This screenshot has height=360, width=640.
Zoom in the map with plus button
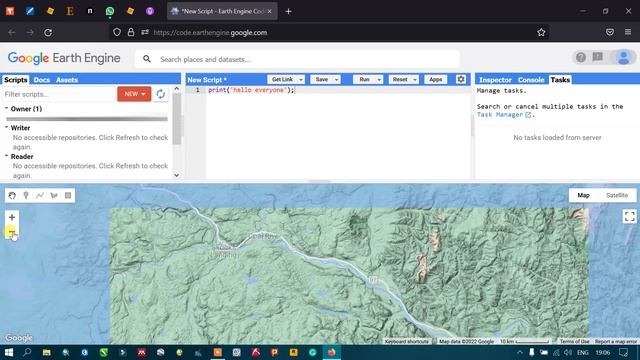click(12, 218)
